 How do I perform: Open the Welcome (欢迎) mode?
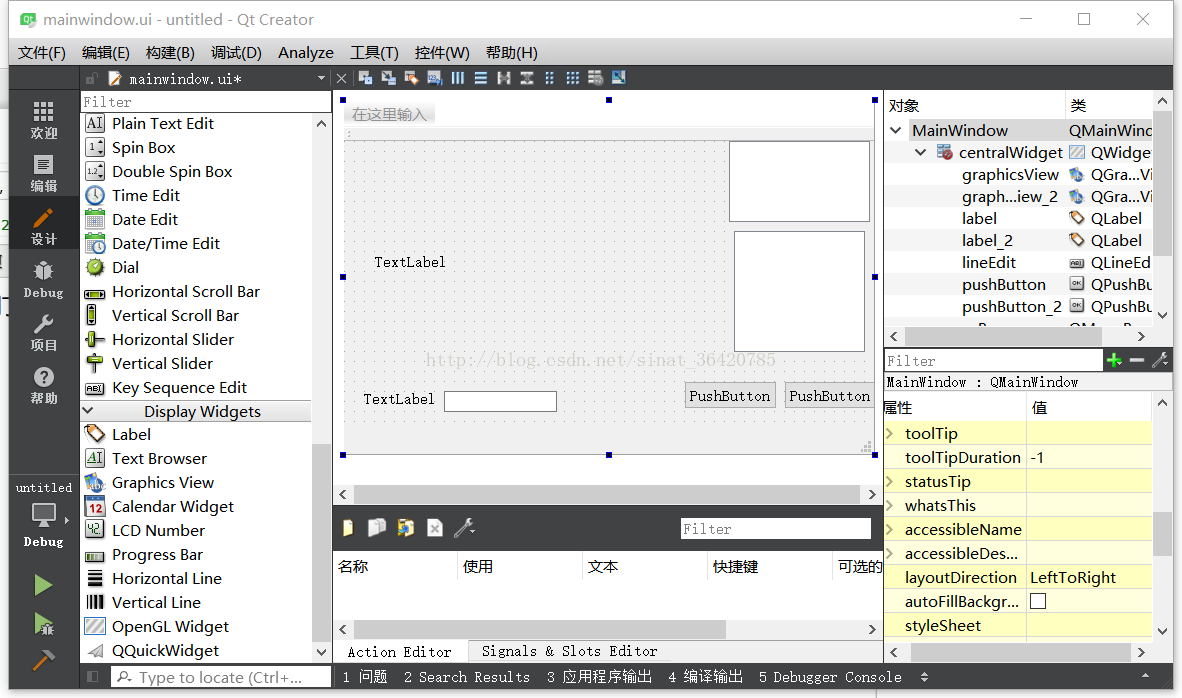[x=44, y=121]
